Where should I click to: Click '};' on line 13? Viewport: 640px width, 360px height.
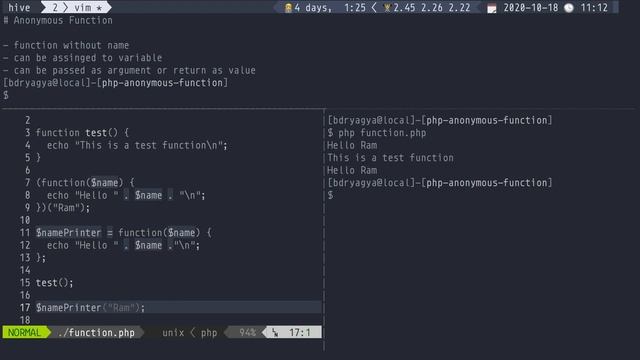point(41,258)
